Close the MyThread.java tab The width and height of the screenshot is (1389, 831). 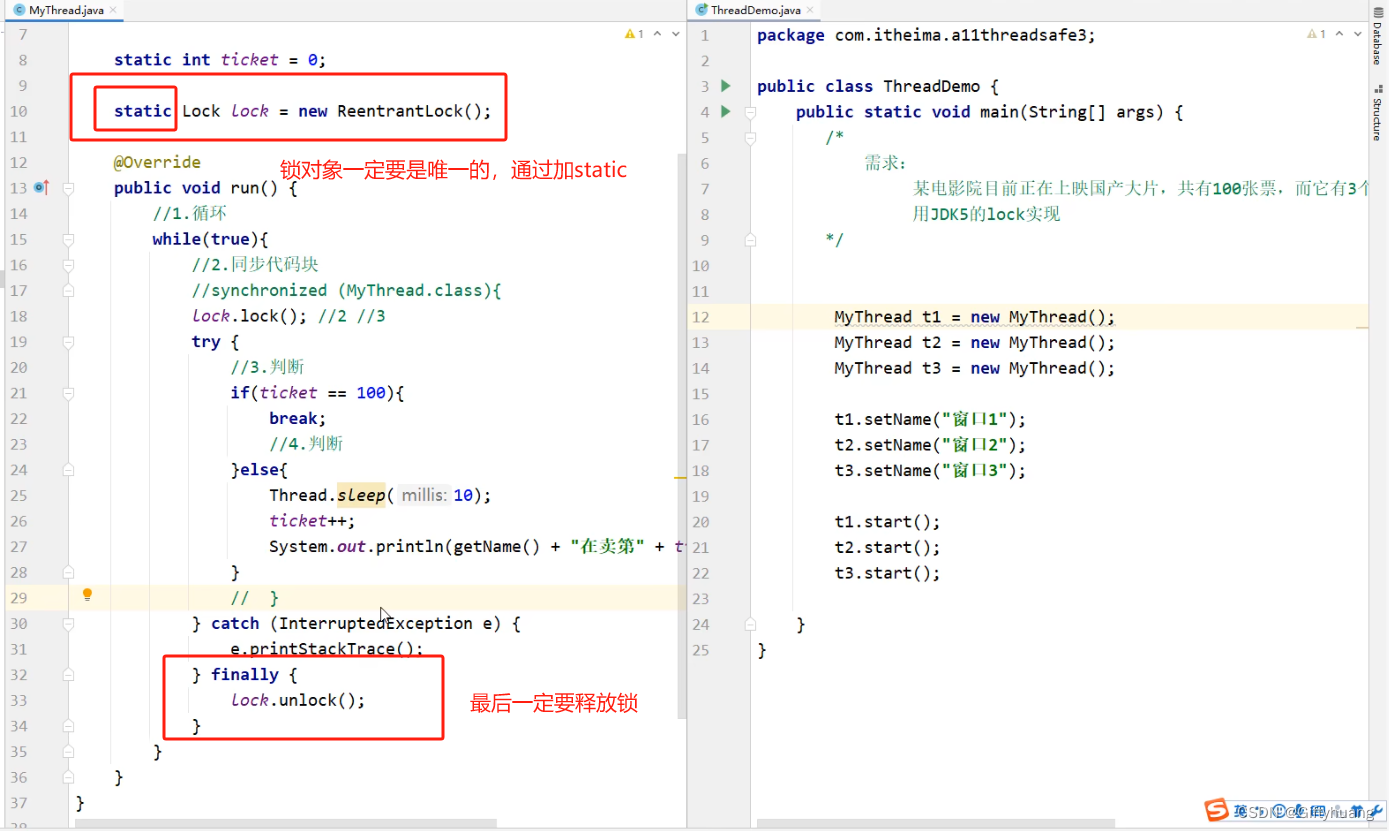point(111,10)
